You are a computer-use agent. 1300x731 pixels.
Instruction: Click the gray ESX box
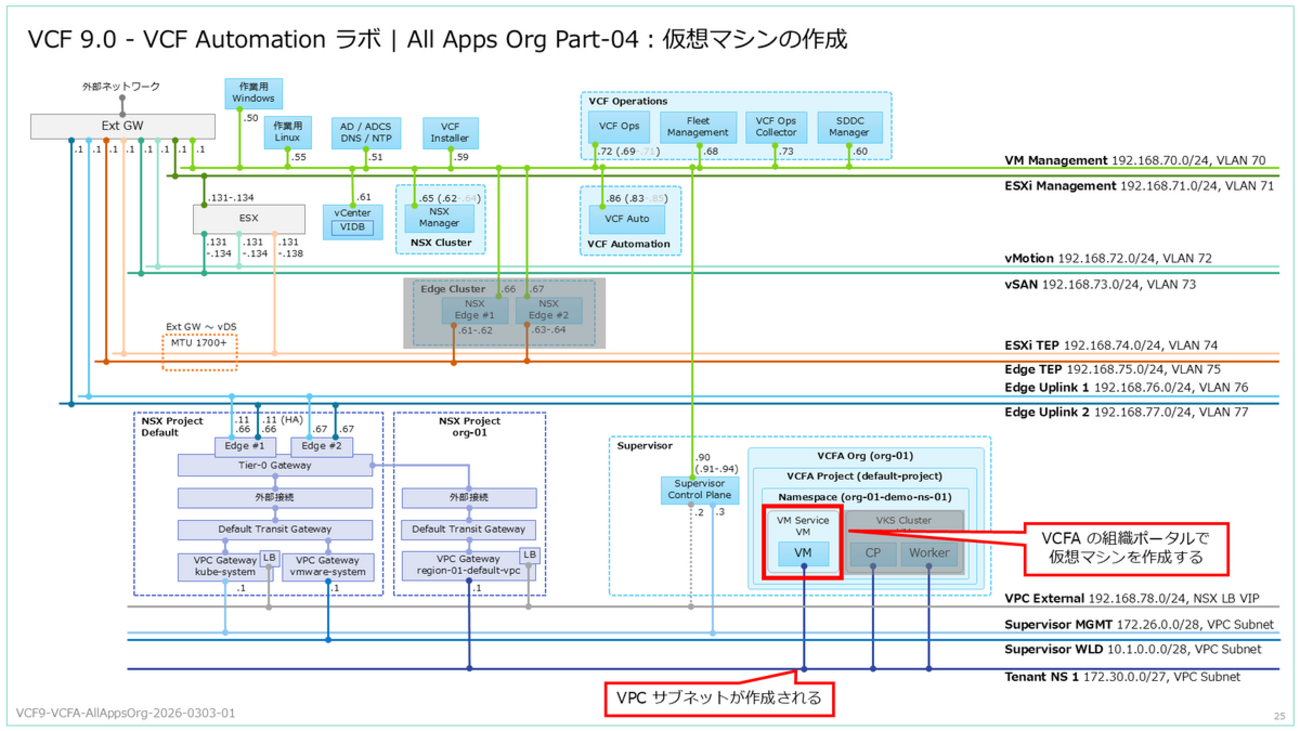[x=248, y=219]
